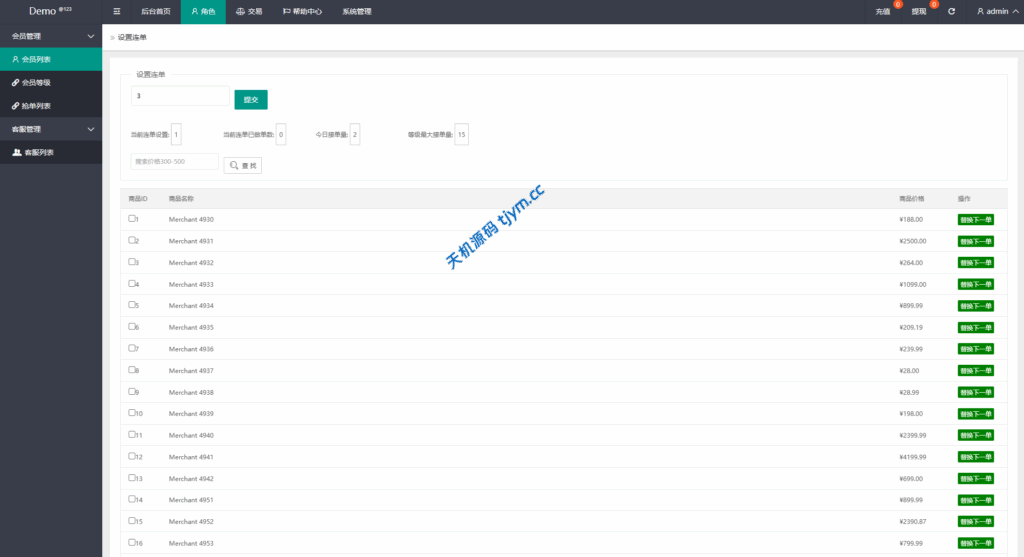The image size is (1024, 557).
Task: Open 会员等级 link in sidebar
Action: point(36,83)
